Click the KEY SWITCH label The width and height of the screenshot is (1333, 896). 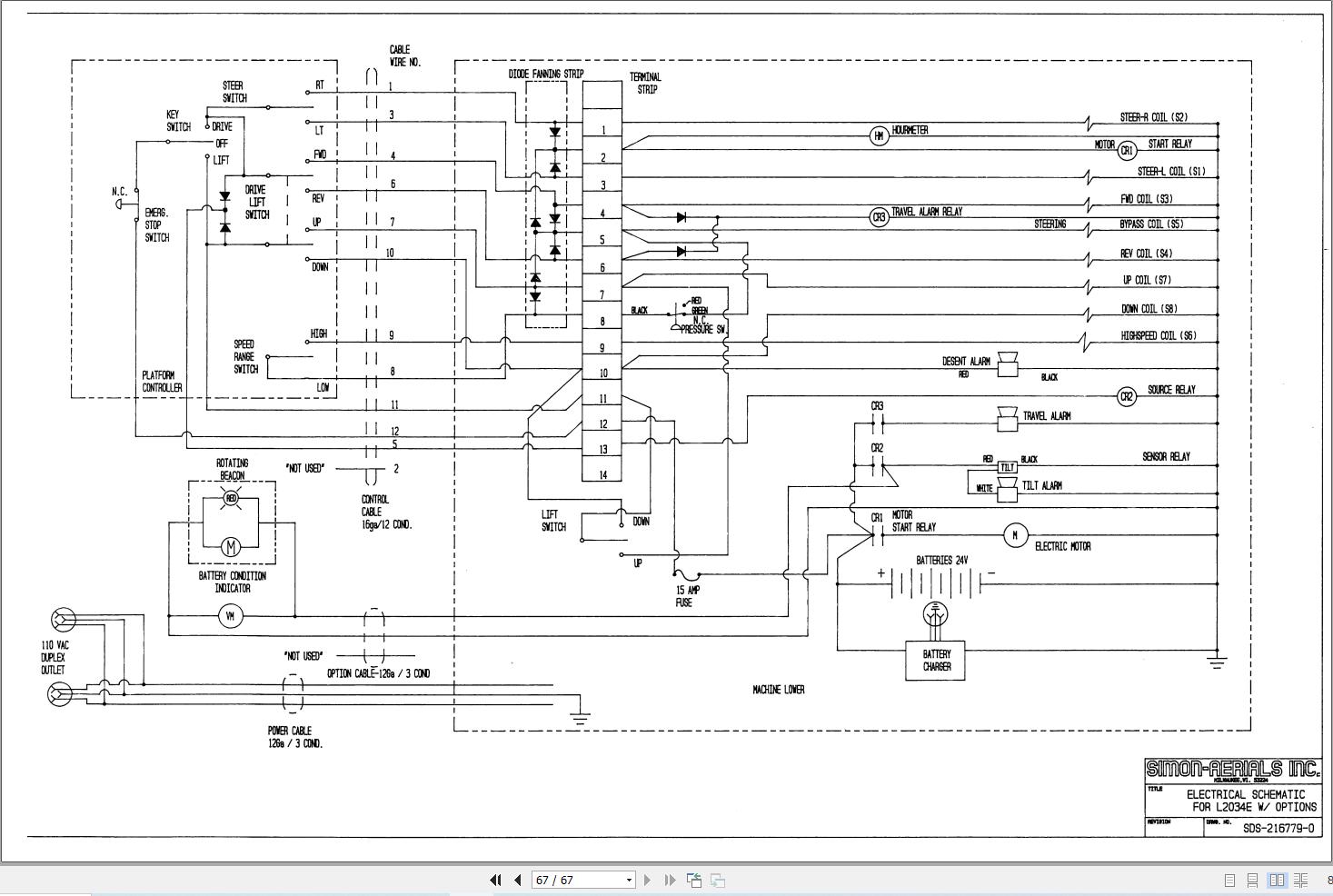(178, 121)
